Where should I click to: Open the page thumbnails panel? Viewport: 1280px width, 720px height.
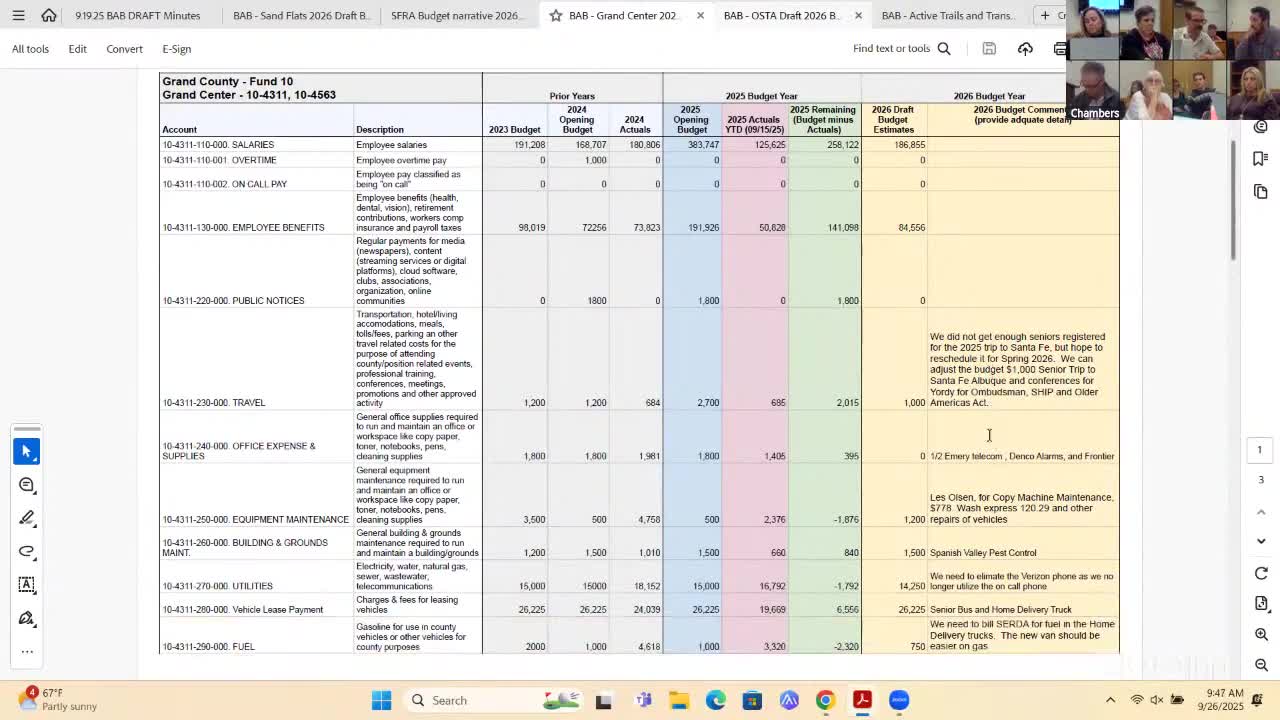click(1261, 191)
